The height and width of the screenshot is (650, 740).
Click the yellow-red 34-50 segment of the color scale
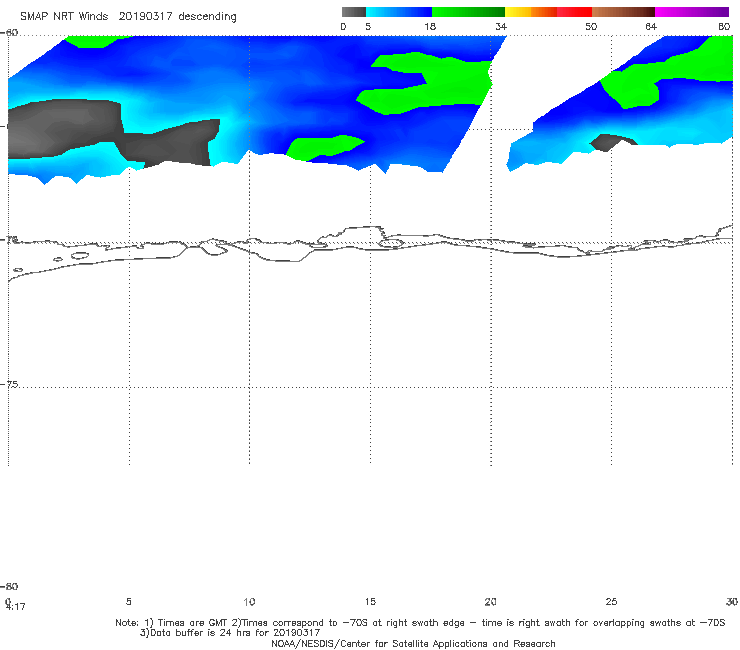tap(548, 12)
